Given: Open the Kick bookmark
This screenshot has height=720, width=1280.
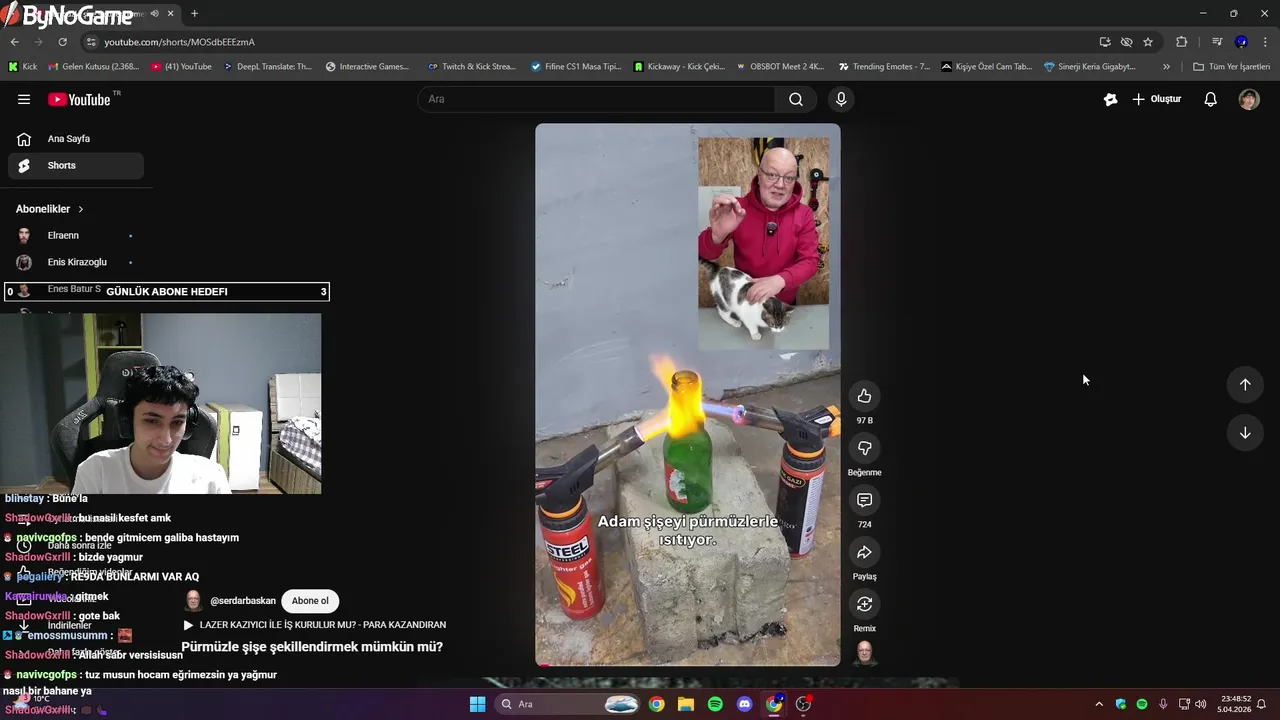Looking at the screenshot, I should (22, 67).
